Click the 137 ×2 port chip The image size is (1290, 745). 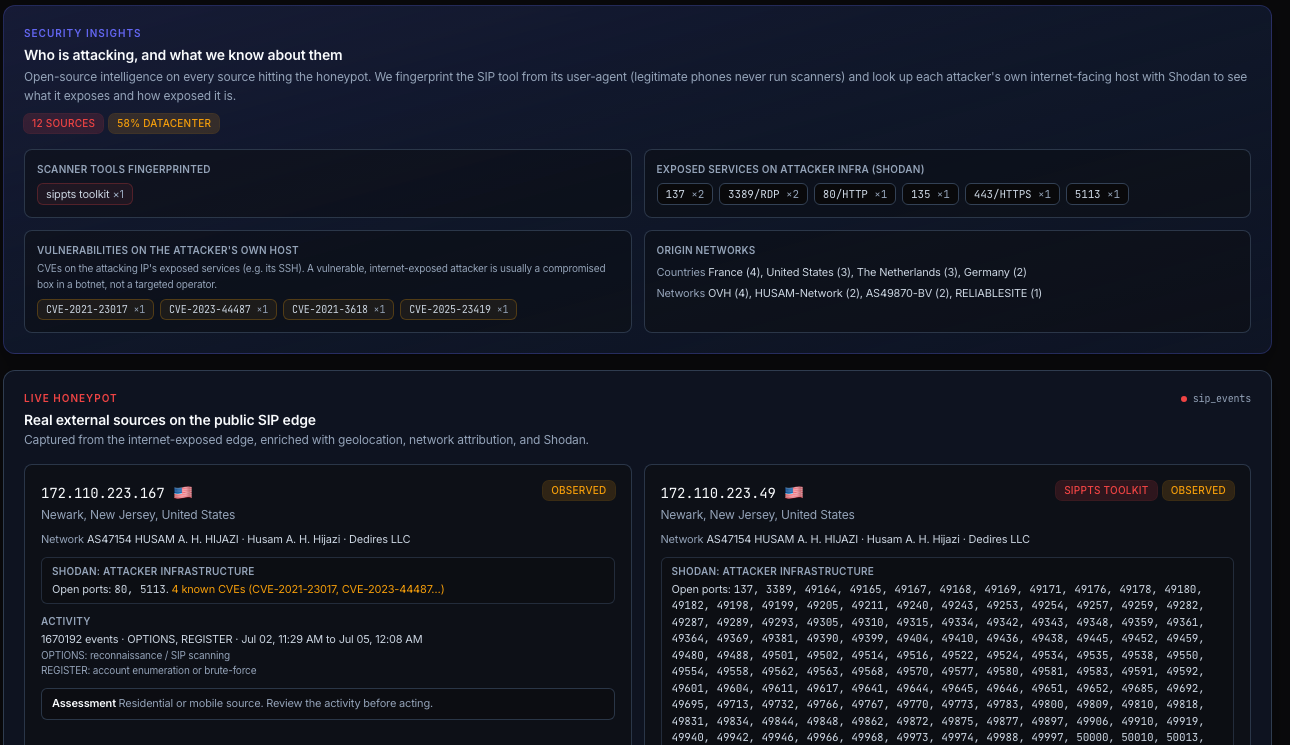click(x=685, y=194)
